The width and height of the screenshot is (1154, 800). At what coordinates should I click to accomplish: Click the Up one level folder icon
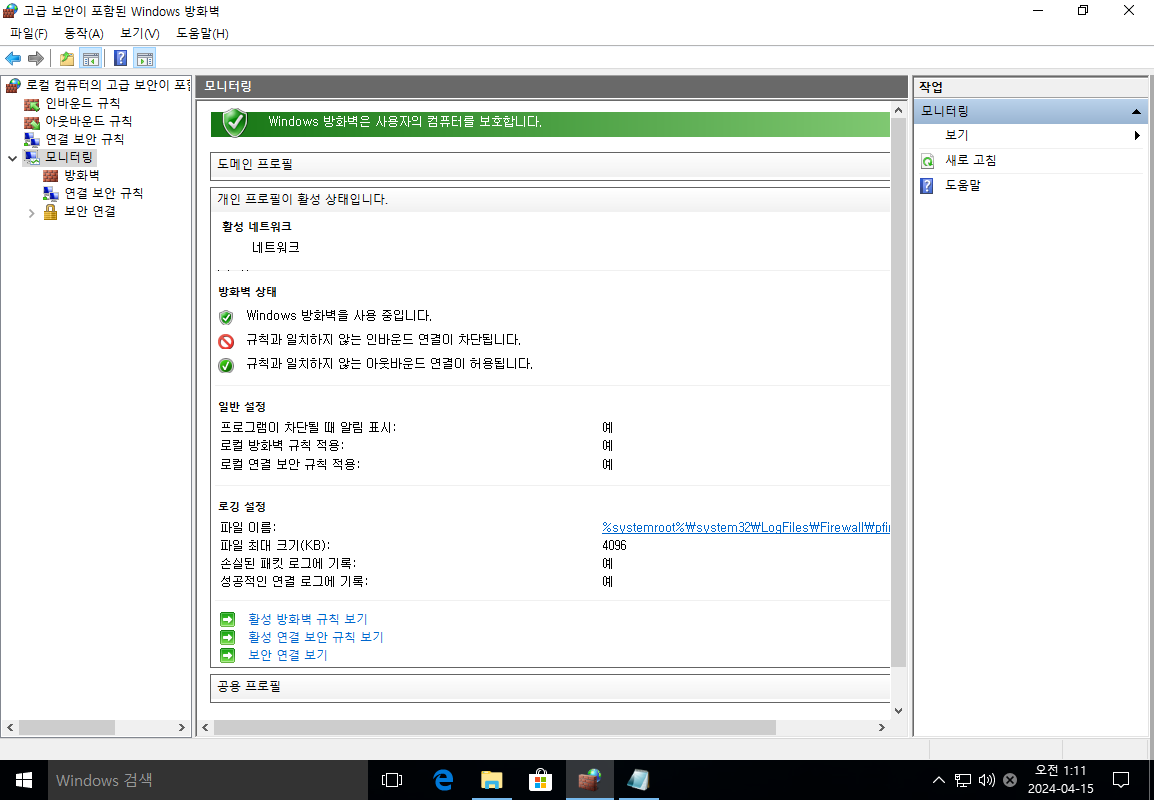coord(67,58)
